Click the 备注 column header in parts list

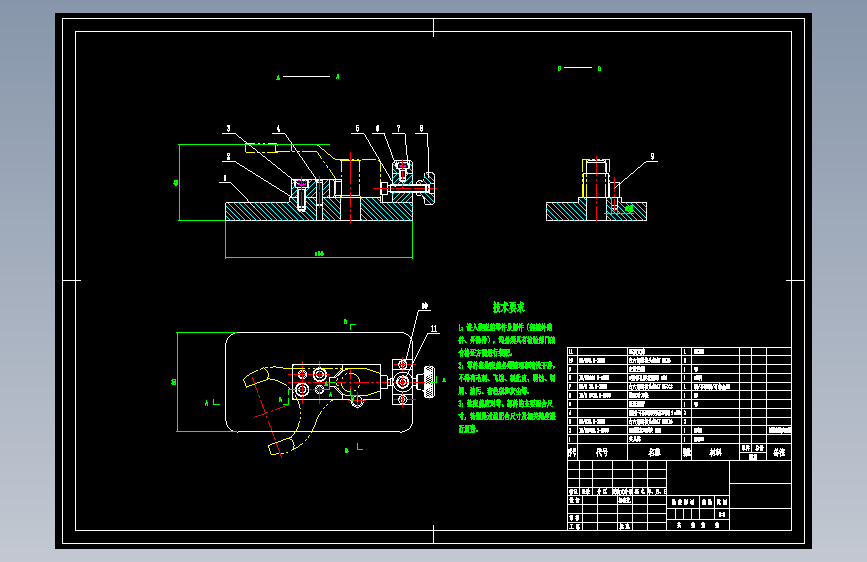779,452
